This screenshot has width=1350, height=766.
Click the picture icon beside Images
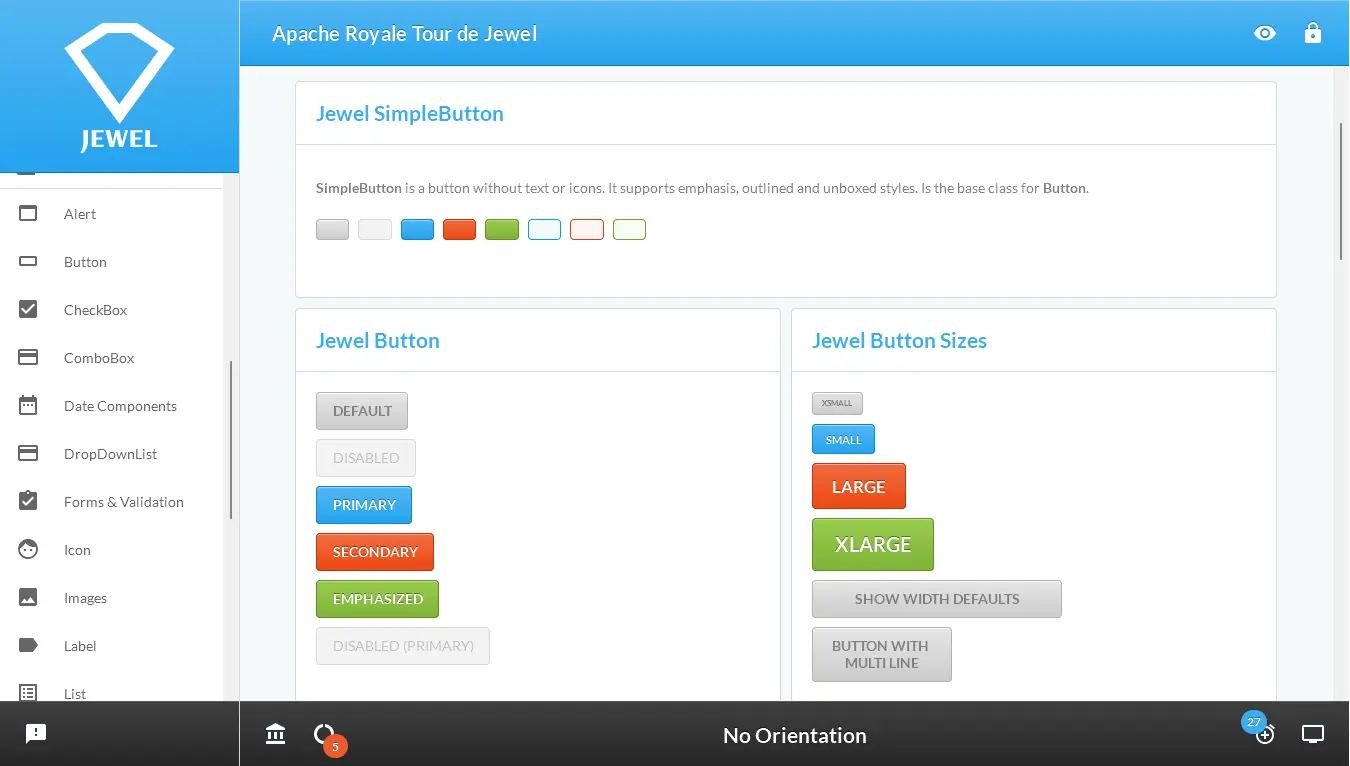click(28, 597)
